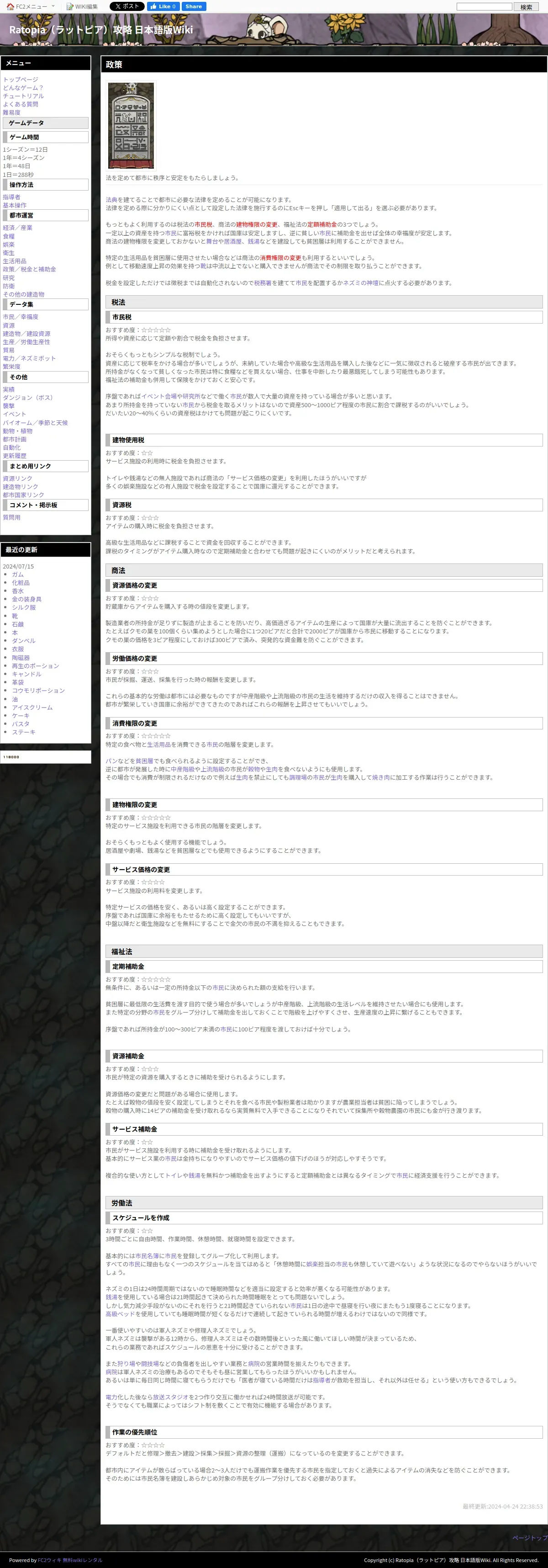Viewport: 548px width, 1568px height.
Task: Open 政策／税金と補助金 in the sidebar
Action: (x=29, y=269)
